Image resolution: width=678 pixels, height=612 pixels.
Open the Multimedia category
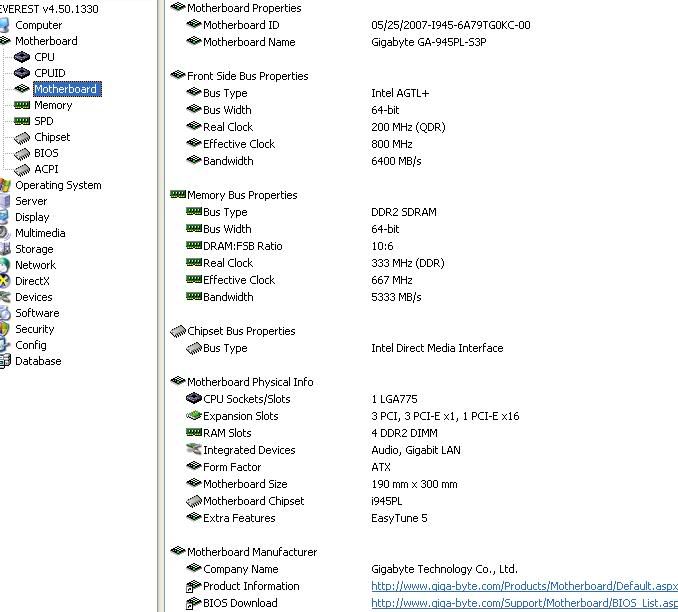point(40,233)
